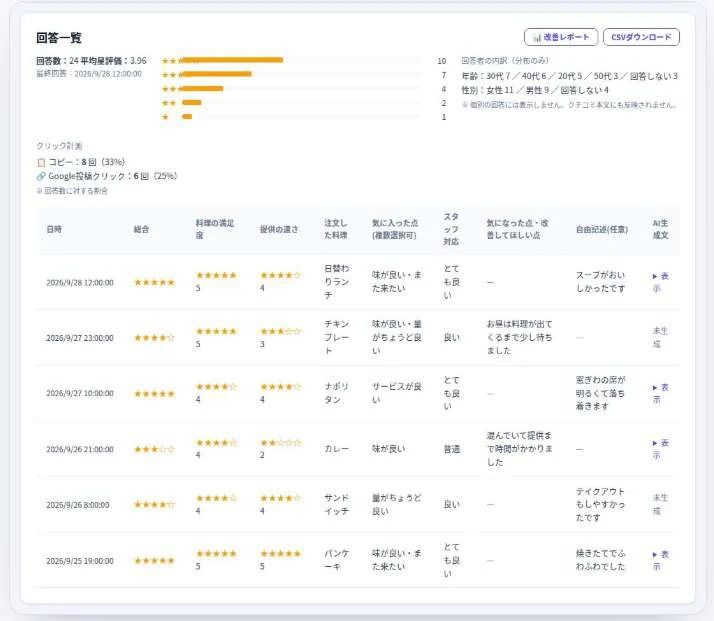714x621 pixels.
Task: Click the 5-star distribution bar
Action: (x=232, y=60)
